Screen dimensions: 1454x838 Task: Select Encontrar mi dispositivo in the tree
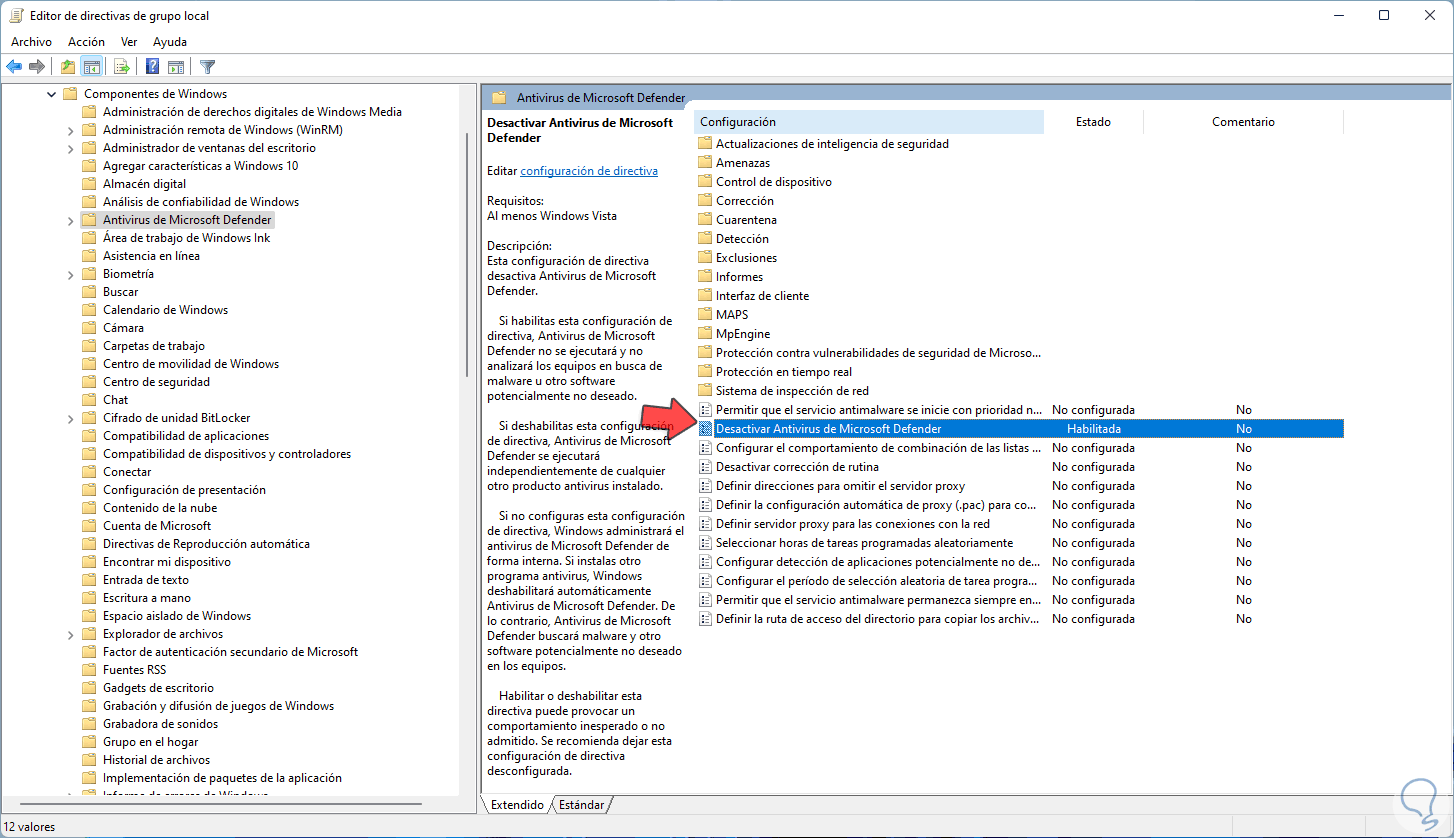[x=166, y=562]
